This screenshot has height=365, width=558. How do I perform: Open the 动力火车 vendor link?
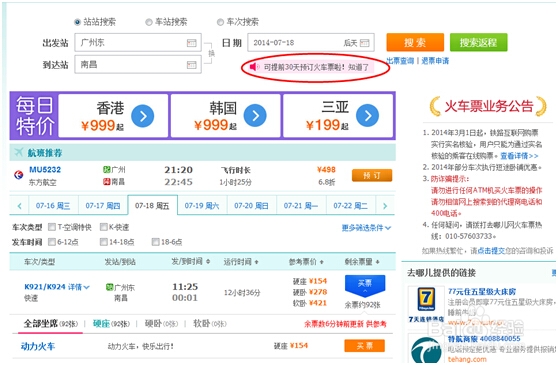[x=38, y=346]
